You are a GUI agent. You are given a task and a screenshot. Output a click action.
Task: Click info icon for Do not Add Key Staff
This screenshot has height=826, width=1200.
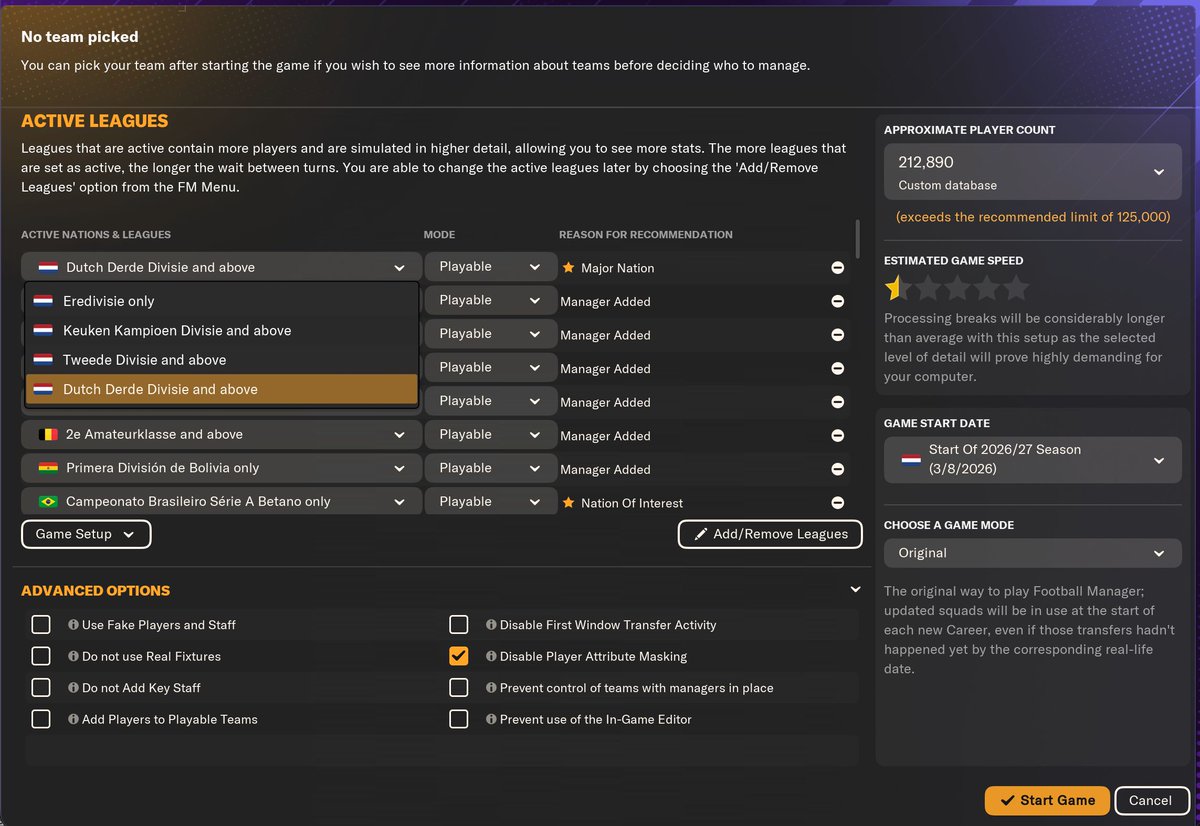point(73,688)
